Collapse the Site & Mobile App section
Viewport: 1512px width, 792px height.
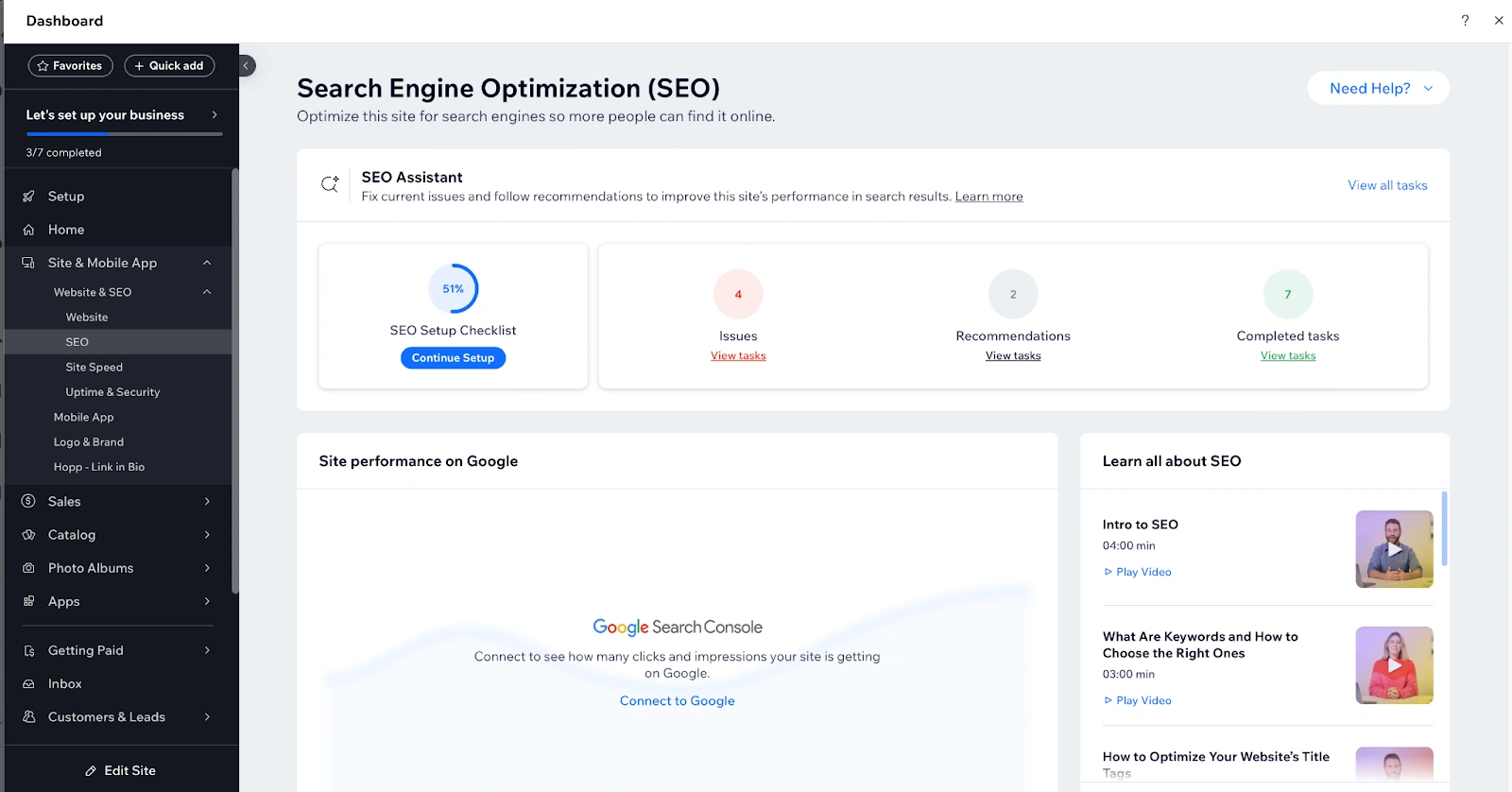coord(207,263)
